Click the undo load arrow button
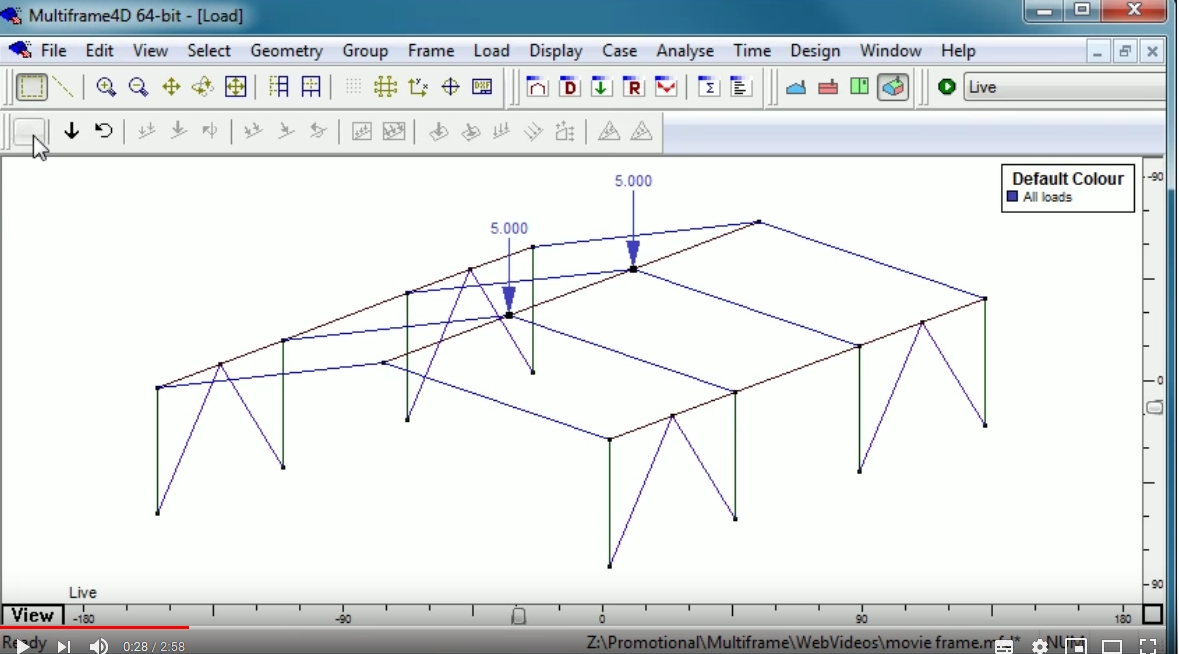1179x654 pixels. pyautogui.click(x=103, y=130)
